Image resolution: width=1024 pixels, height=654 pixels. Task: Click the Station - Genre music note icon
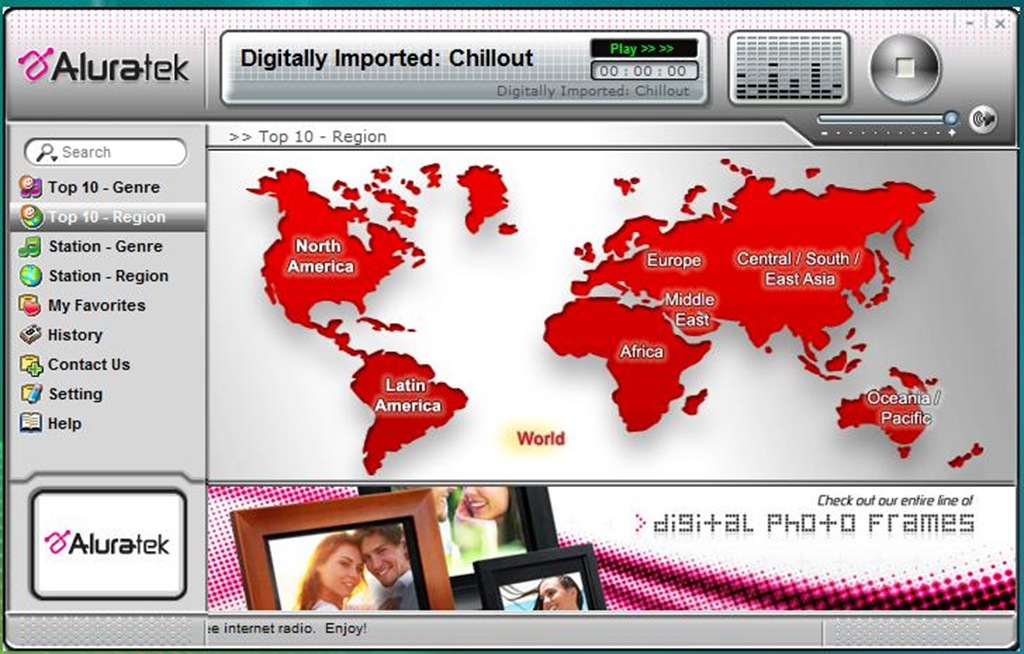click(31, 246)
